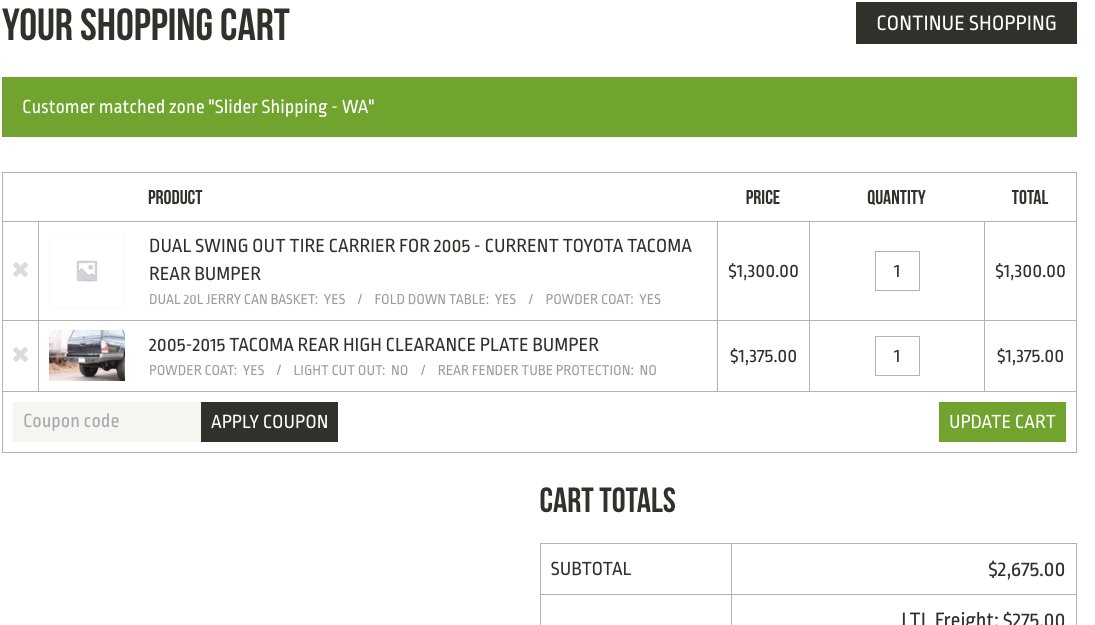
Task: Open the Dual Swing Out Tire Carrier product link
Action: pos(420,259)
